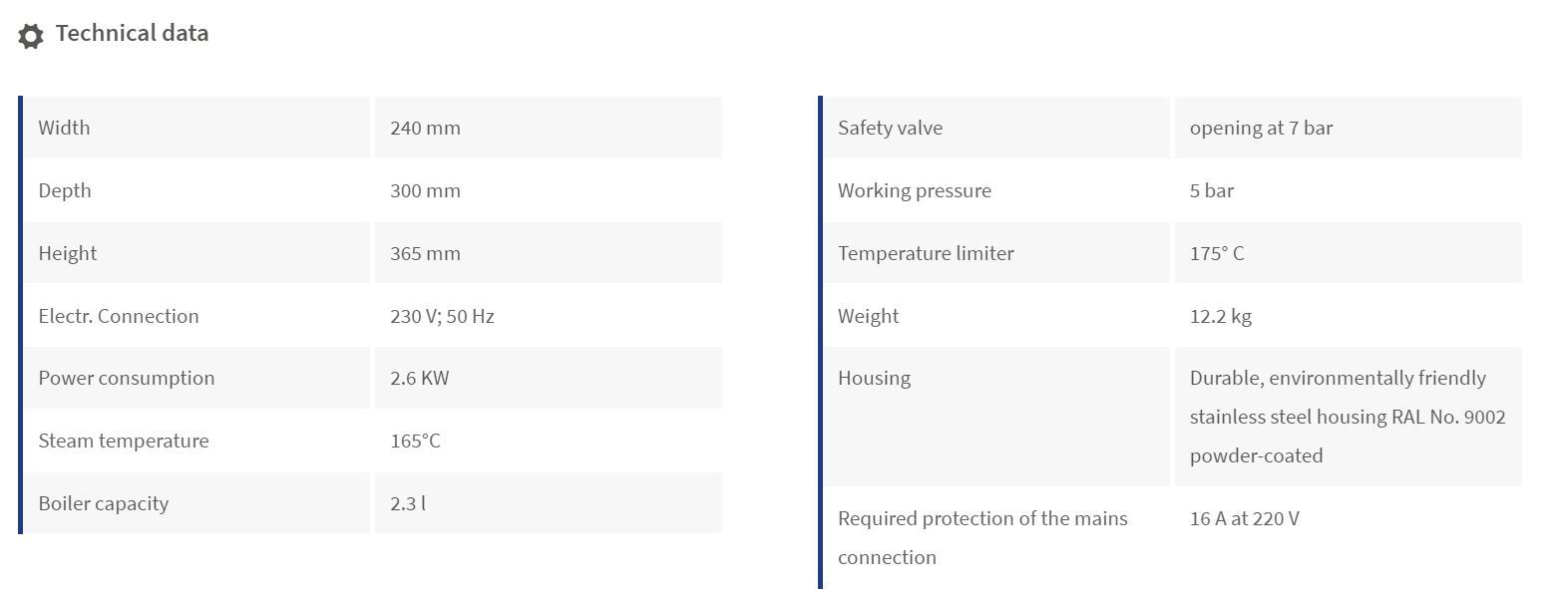Screen dimensions: 1568x594
Task: Select the Technical data heading
Action: coord(132,33)
